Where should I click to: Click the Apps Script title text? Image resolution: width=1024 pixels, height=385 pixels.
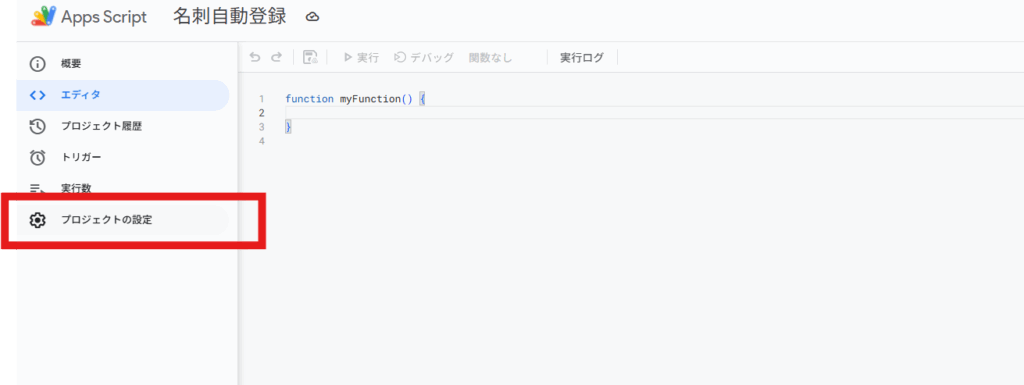(104, 17)
